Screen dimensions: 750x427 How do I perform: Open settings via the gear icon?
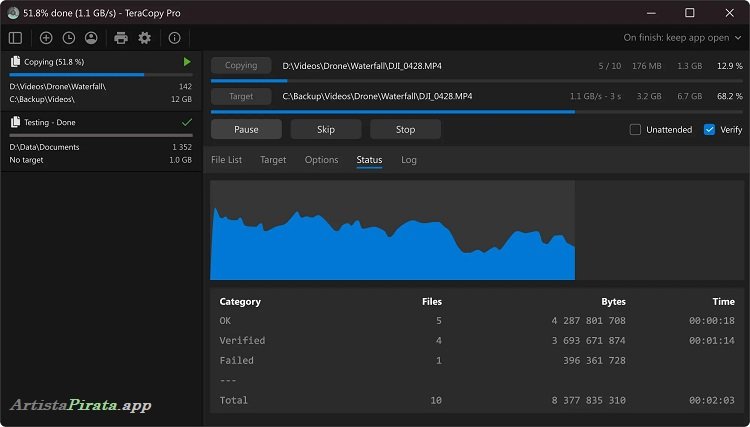pos(144,38)
